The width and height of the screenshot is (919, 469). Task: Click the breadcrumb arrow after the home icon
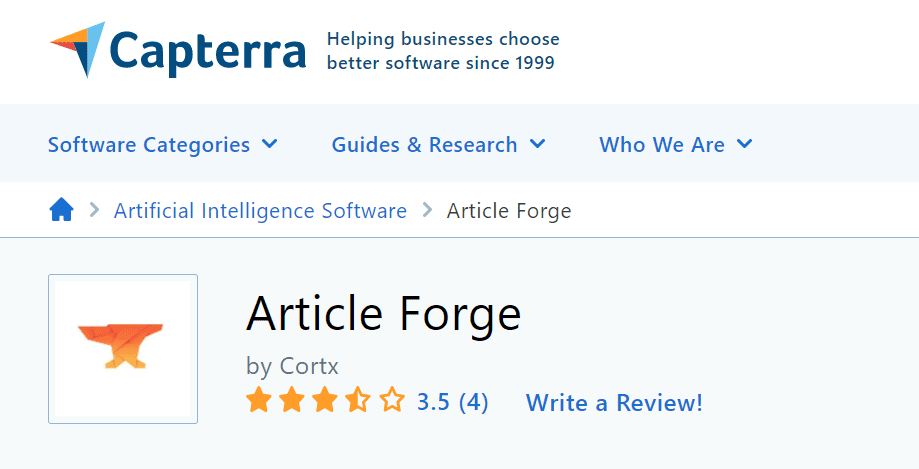[94, 209]
